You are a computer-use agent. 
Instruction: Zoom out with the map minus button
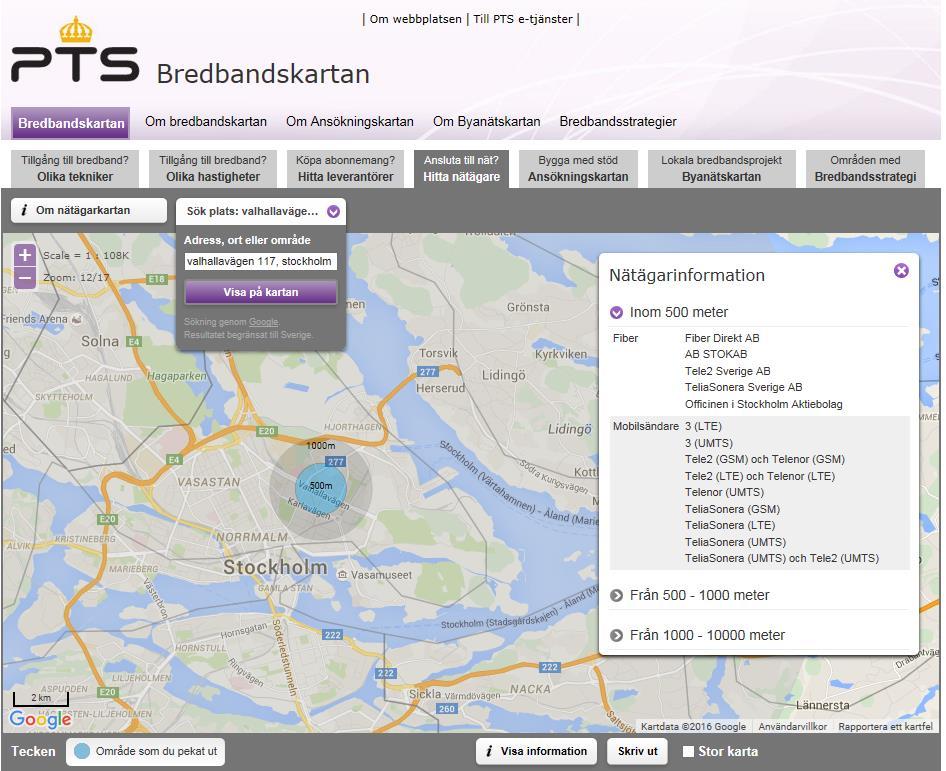click(x=25, y=278)
